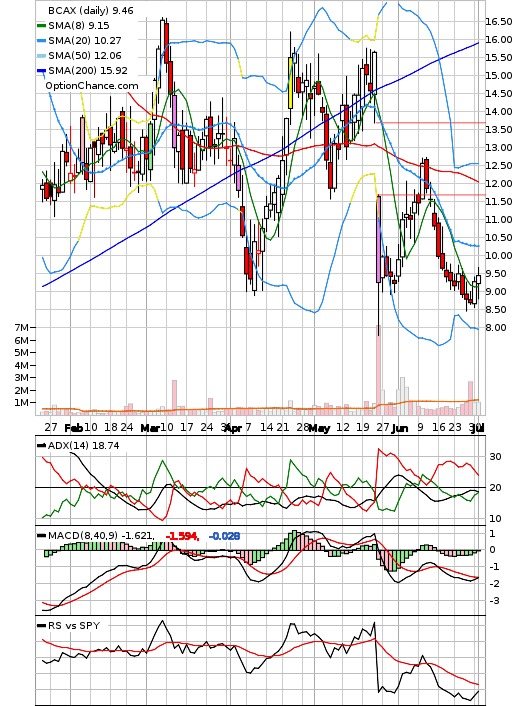Click the May label on date axis
Viewport: 526px width, 706px height.
point(319,428)
